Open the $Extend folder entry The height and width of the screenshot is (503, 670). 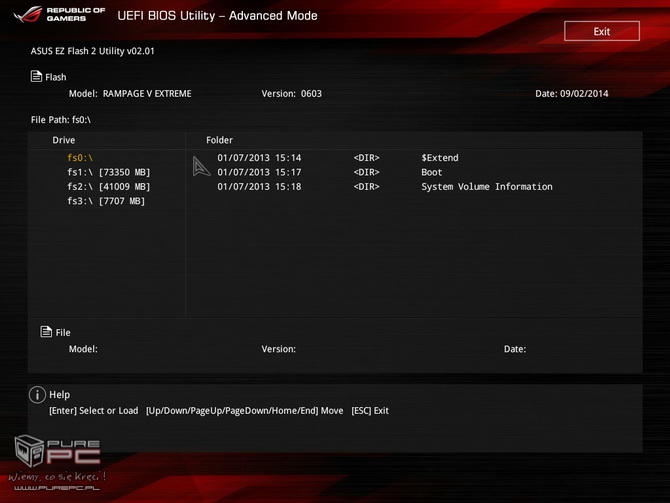(x=440, y=158)
